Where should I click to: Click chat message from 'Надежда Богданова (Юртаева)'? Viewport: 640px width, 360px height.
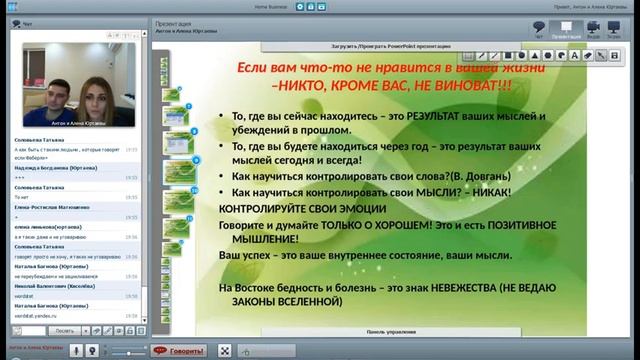coord(76,173)
